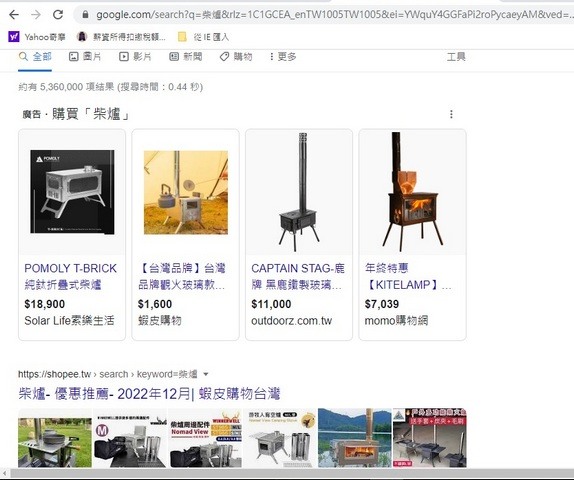The image size is (574, 480).
Task: Click the $1,600 price
Action: pos(155,304)
